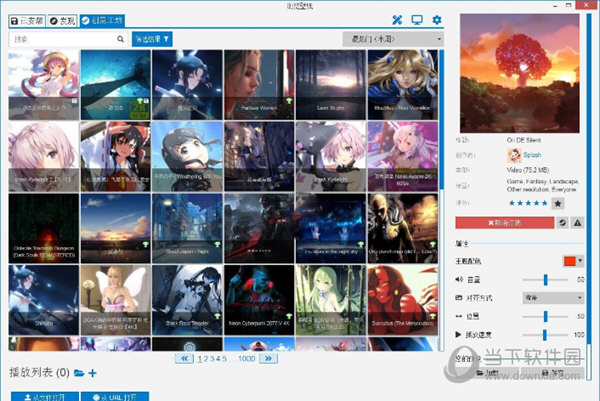Switch to the 已安装 installed tab
This screenshot has width=600, height=401.
click(x=27, y=21)
